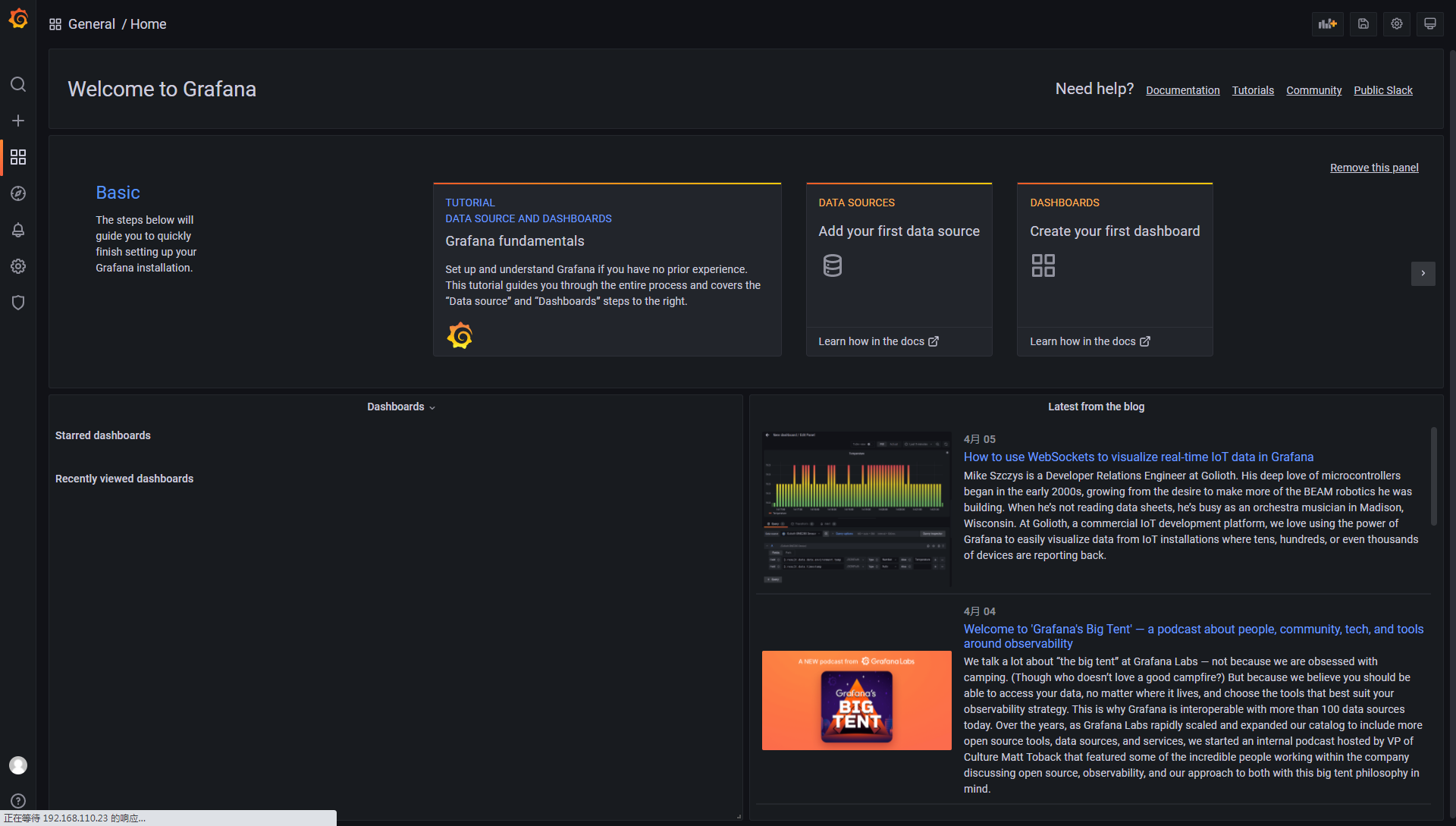The image size is (1456, 826).
Task: Open the Documentation help link
Action: click(x=1182, y=90)
